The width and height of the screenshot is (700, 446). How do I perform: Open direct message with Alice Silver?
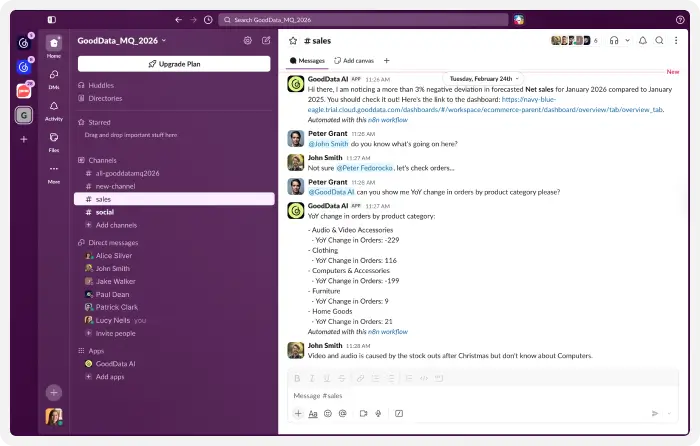pyautogui.click(x=114, y=256)
